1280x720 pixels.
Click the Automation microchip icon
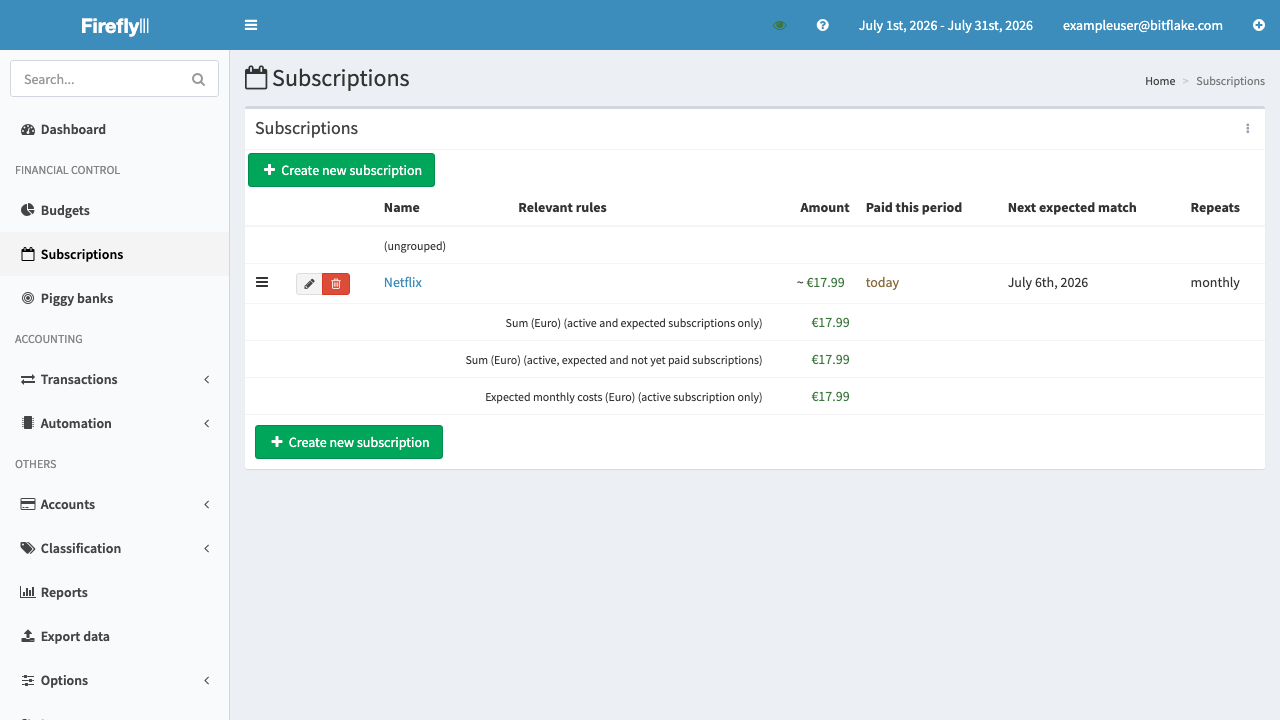pyautogui.click(x=28, y=423)
